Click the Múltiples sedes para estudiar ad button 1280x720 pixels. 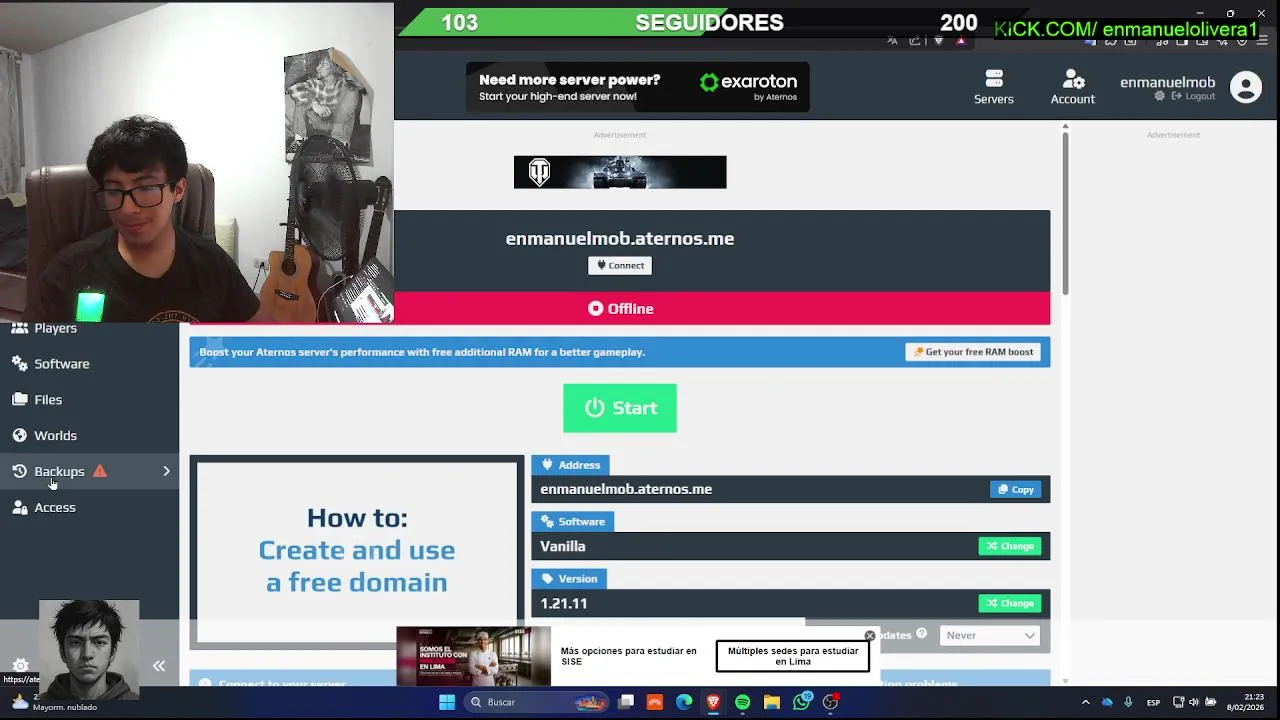(x=793, y=656)
